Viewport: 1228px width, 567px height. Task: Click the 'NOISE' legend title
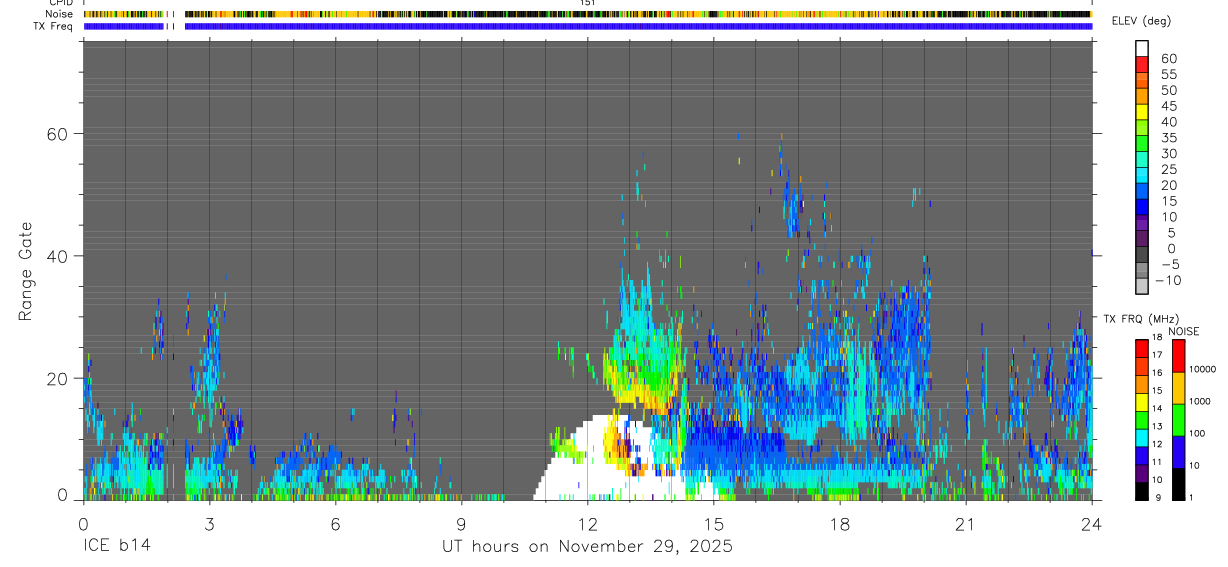(1183, 331)
